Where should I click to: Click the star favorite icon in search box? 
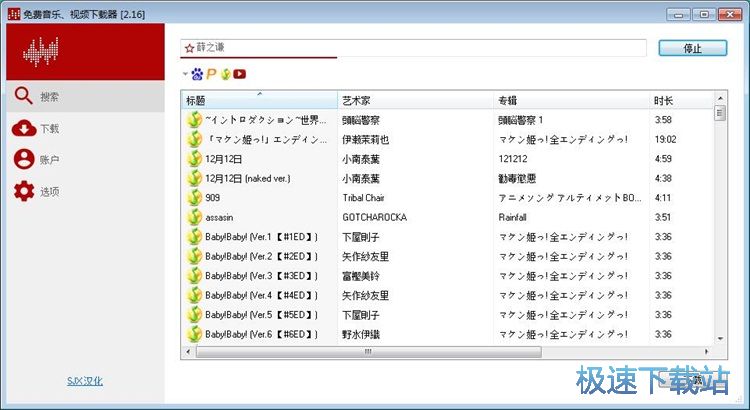[x=189, y=48]
